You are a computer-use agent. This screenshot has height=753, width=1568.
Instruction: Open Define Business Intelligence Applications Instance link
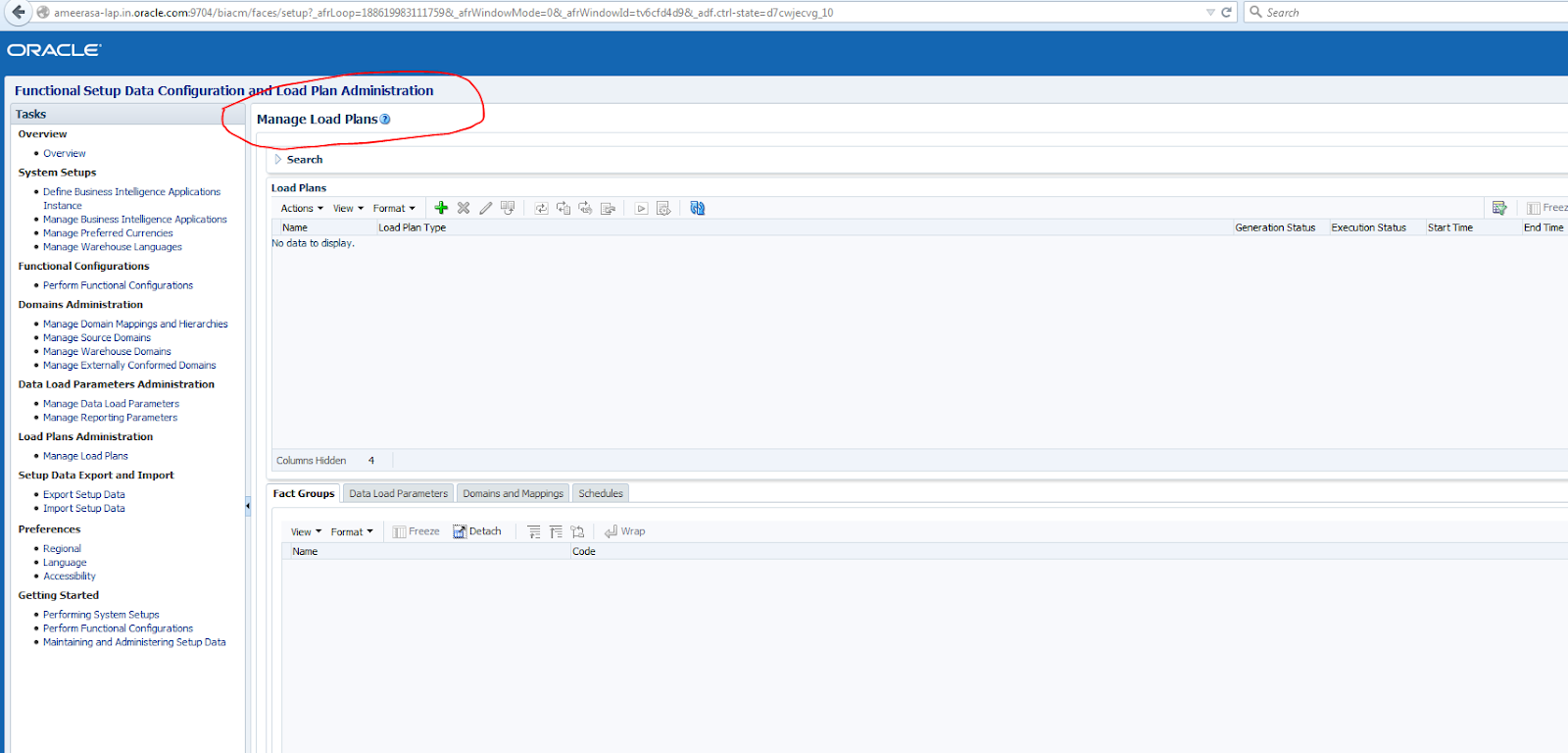pyautogui.click(x=131, y=198)
